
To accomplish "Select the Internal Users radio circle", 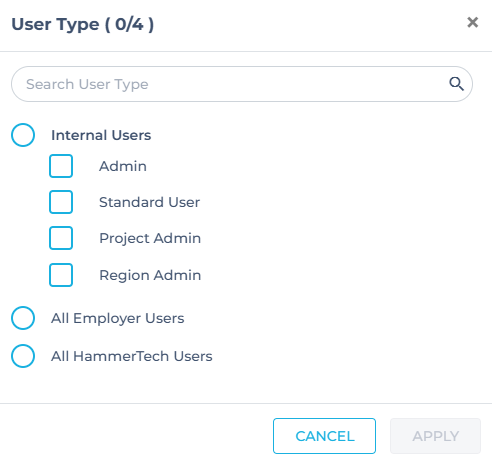I will pyautogui.click(x=23, y=135).
